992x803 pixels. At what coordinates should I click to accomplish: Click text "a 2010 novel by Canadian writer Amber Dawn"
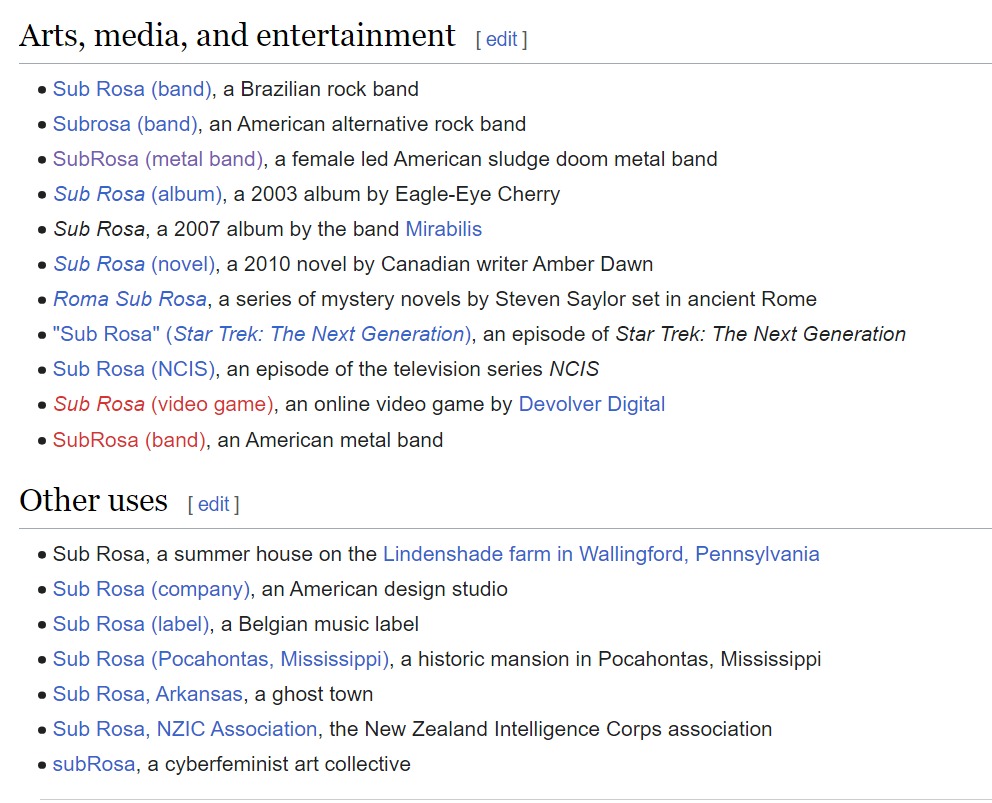440,264
